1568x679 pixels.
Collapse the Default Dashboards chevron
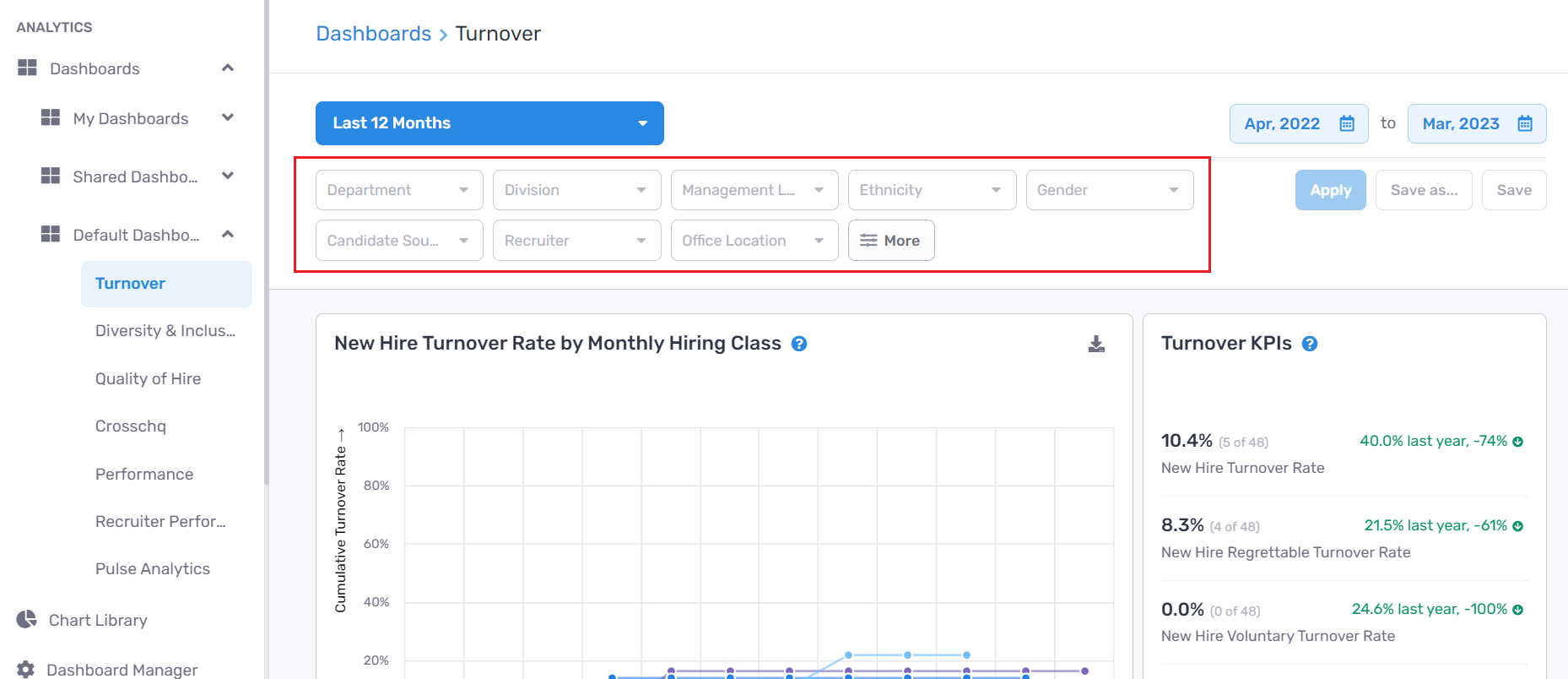(228, 234)
